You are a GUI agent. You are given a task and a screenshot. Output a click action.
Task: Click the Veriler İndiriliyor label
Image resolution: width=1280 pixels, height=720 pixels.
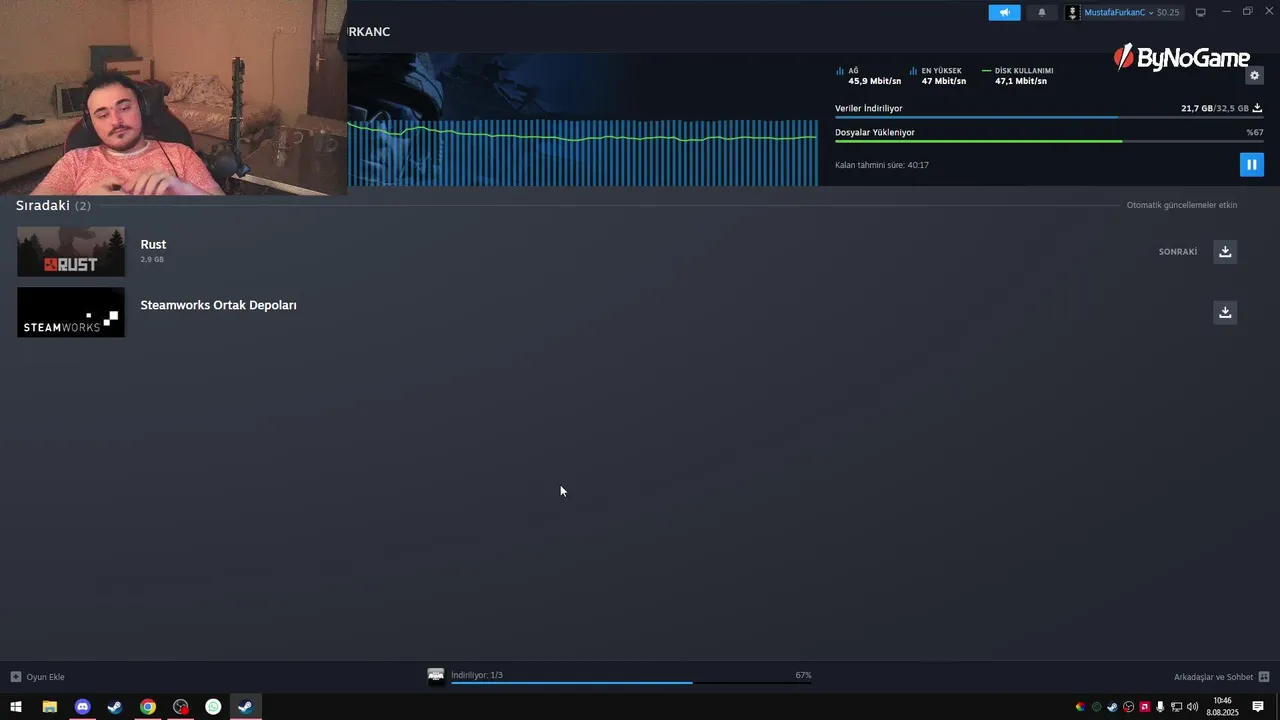tap(869, 108)
